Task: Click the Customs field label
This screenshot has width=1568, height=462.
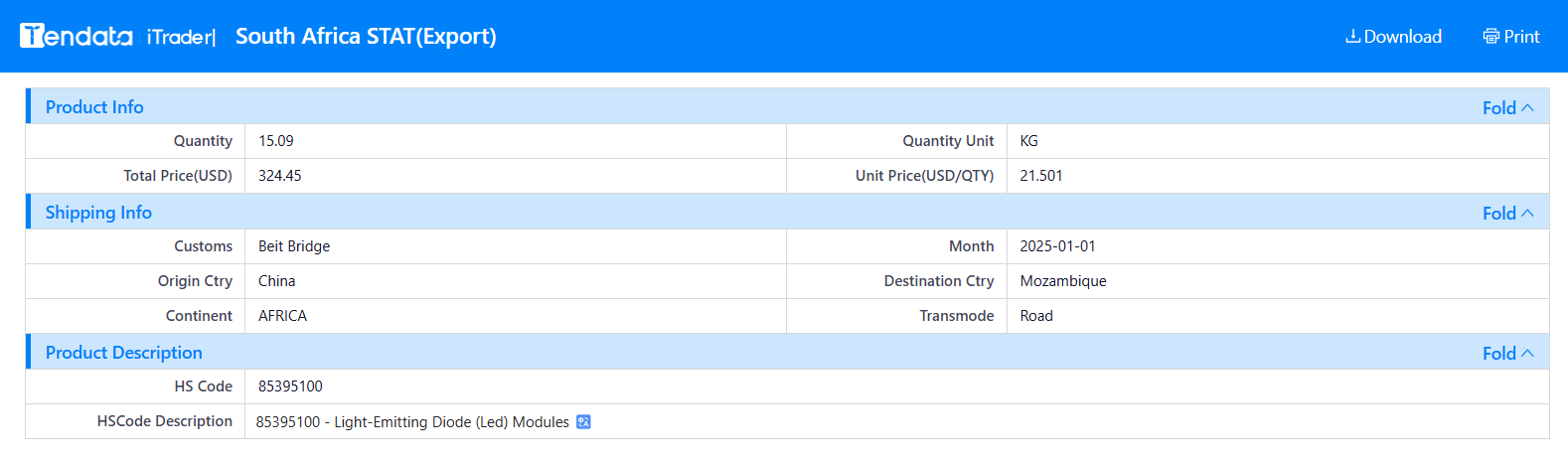Action: point(203,246)
